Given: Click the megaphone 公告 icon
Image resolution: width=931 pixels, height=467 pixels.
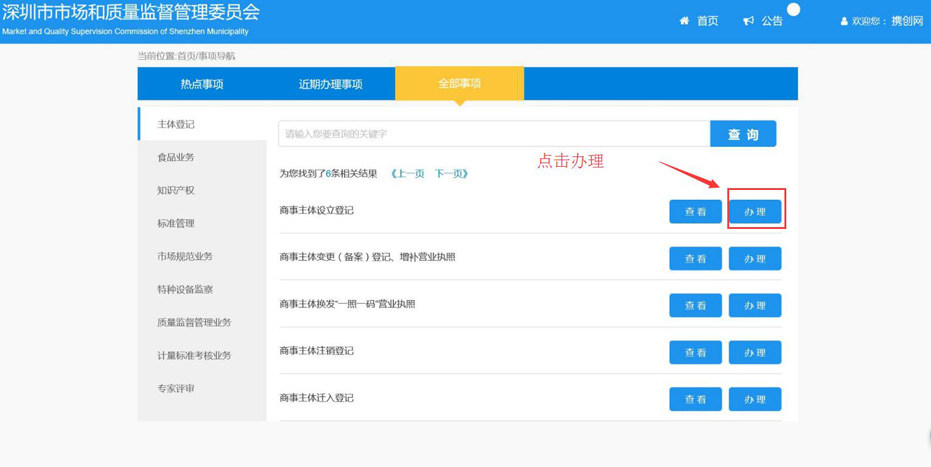Looking at the screenshot, I should (x=748, y=21).
